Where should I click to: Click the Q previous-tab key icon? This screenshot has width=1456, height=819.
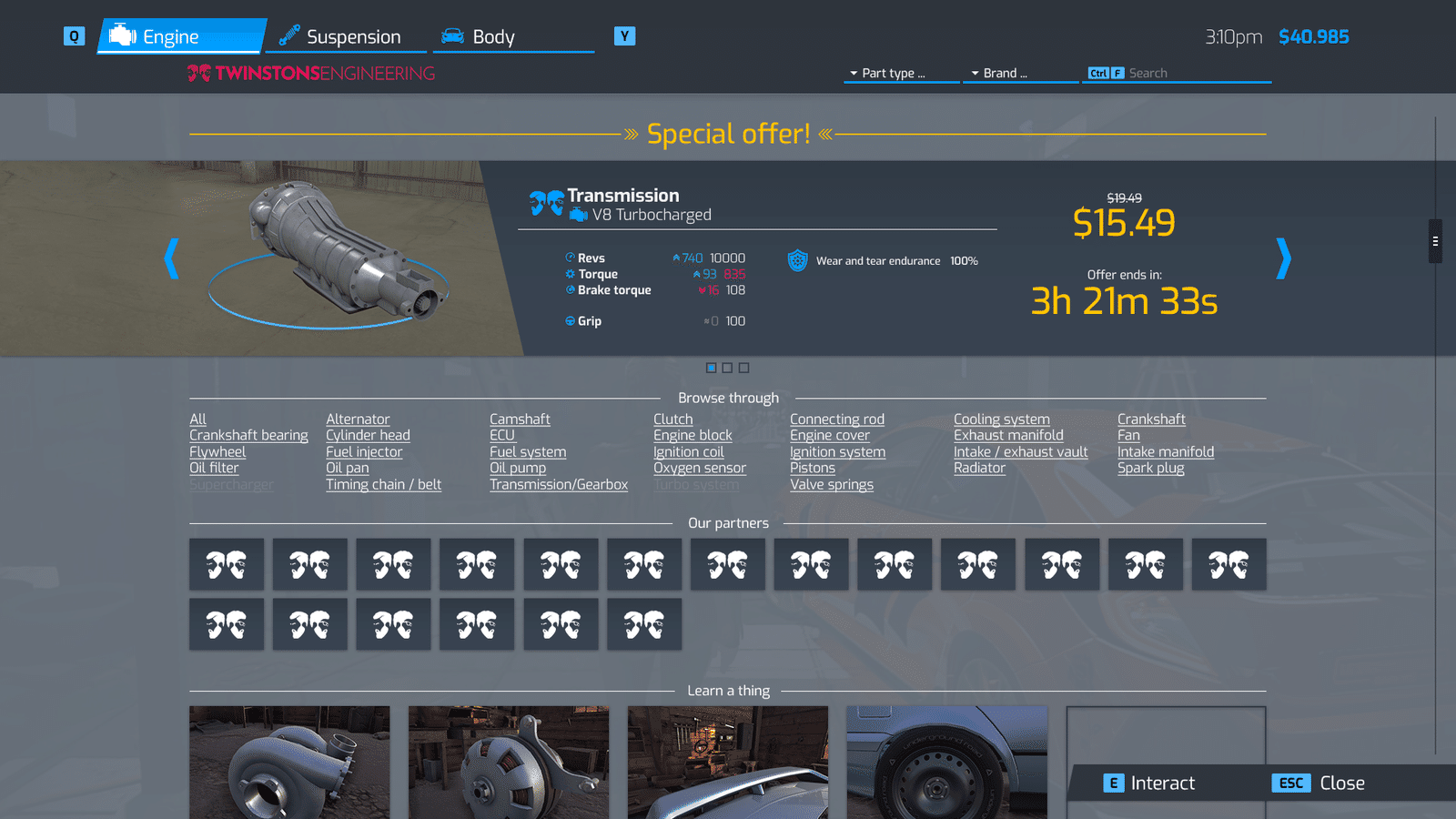74,36
